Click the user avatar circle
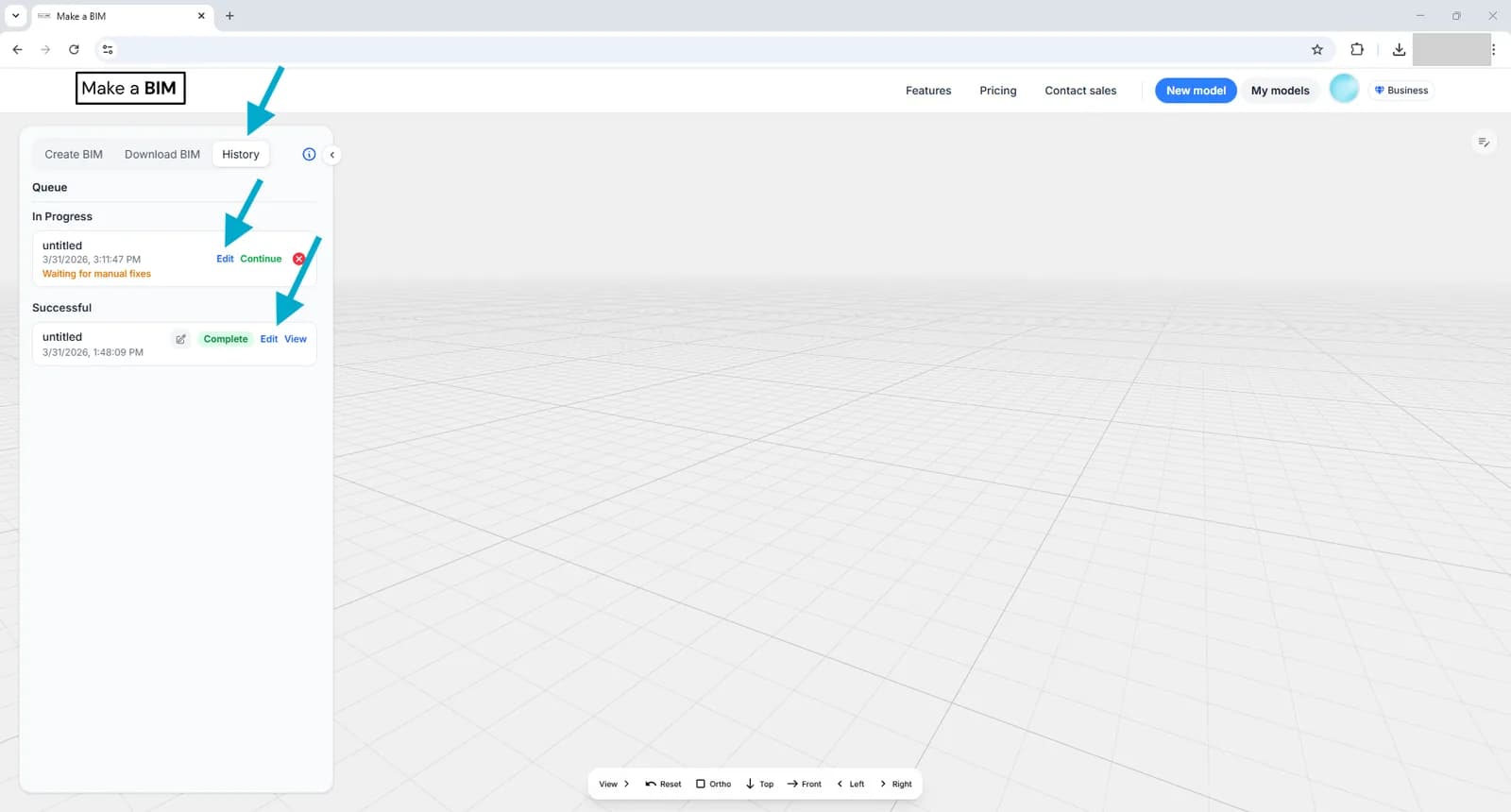The width and height of the screenshot is (1511, 812). pyautogui.click(x=1344, y=89)
